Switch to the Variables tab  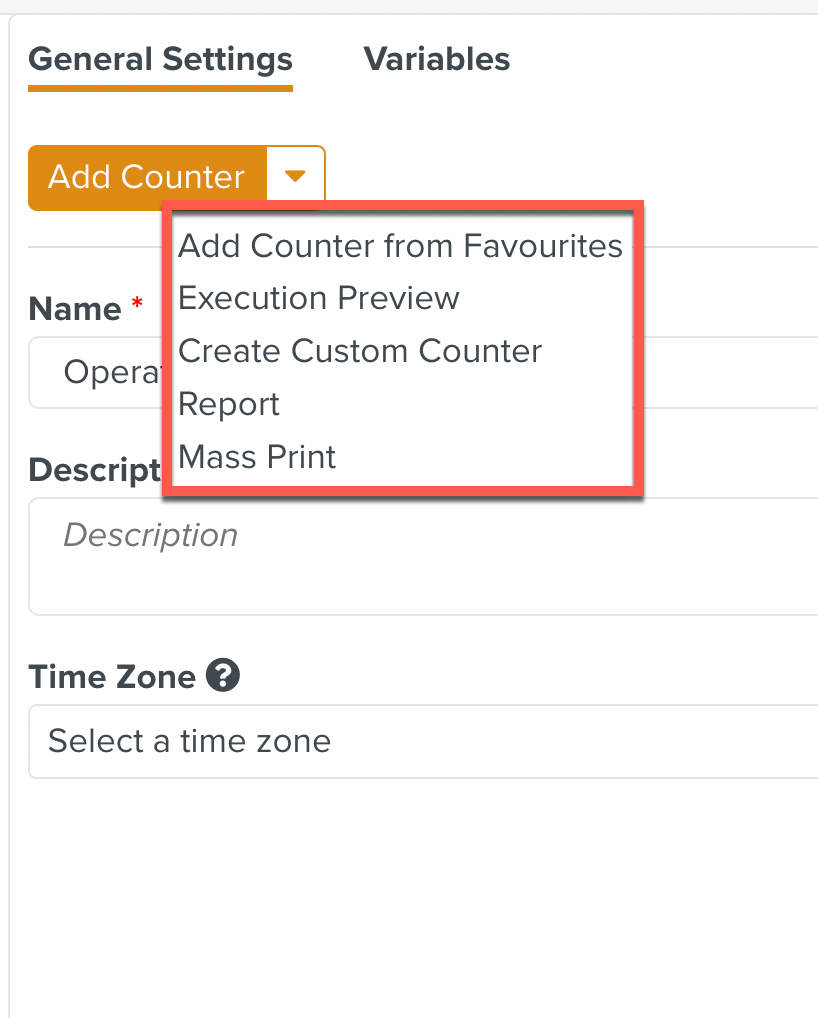pyautogui.click(x=436, y=59)
